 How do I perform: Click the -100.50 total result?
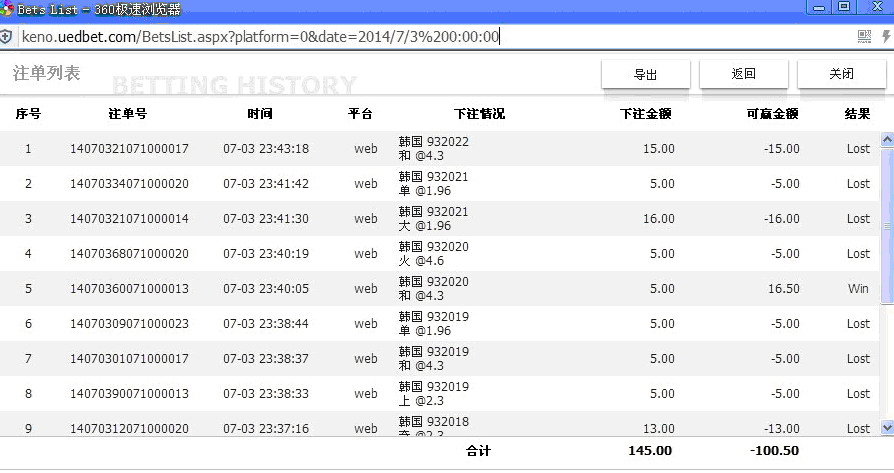pyautogui.click(x=774, y=451)
